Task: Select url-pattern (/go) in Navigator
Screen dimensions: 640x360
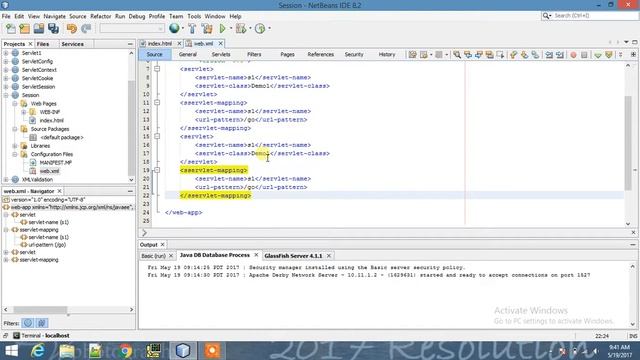Action: coord(47,244)
